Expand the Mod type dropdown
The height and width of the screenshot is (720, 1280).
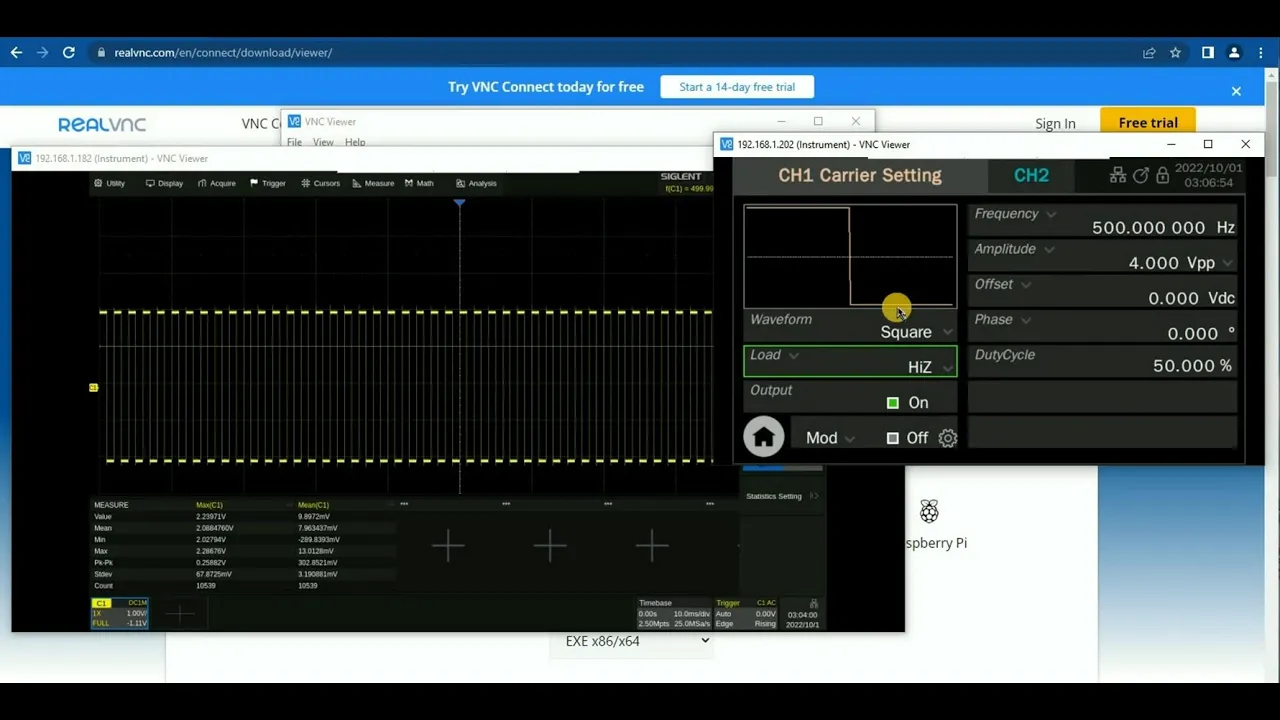click(849, 439)
